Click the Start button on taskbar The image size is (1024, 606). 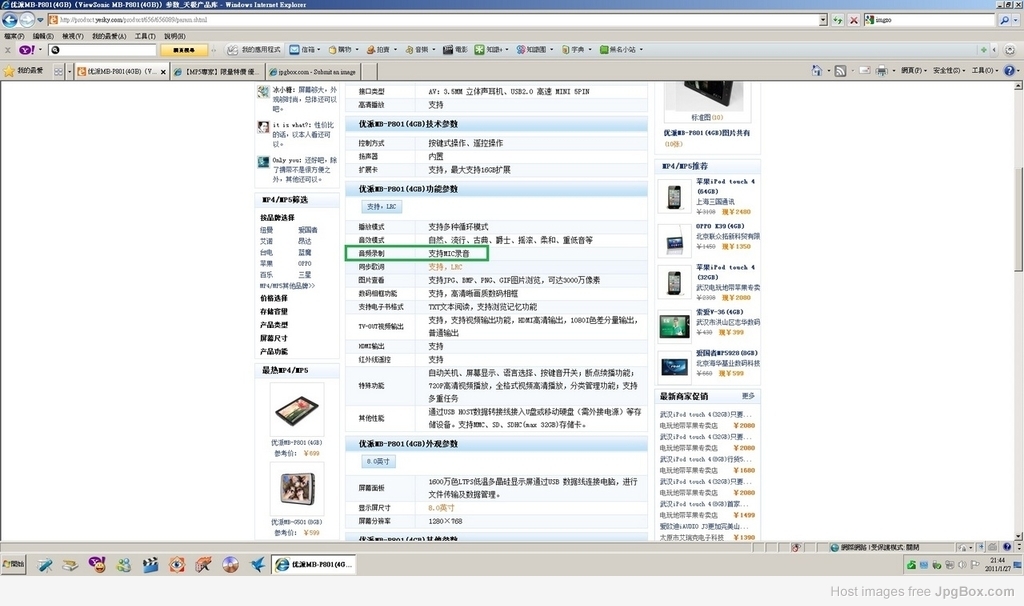(x=14, y=565)
